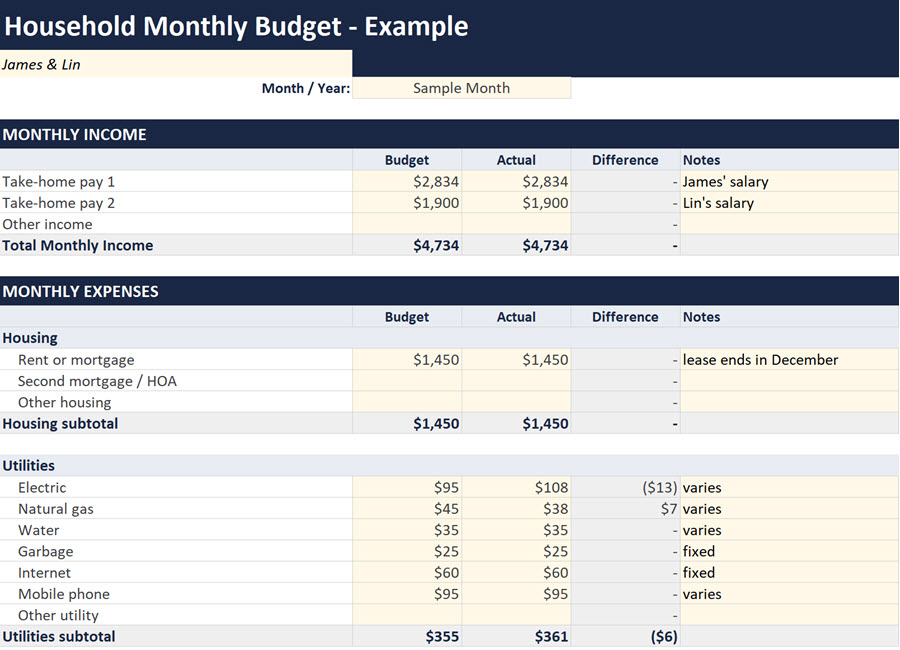Select the 'Utilities subtotal' label
Image resolution: width=900 pixels, height=650 pixels.
[59, 636]
